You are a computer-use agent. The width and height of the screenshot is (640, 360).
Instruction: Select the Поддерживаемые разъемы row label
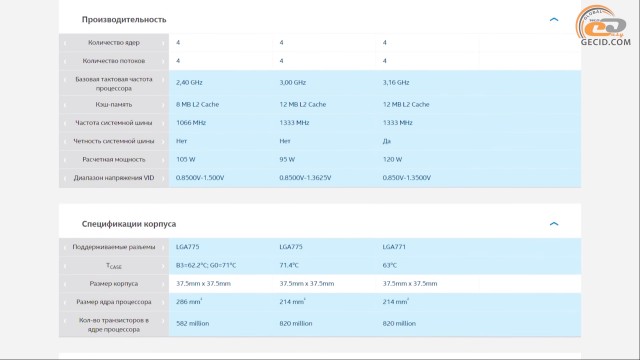coord(114,247)
